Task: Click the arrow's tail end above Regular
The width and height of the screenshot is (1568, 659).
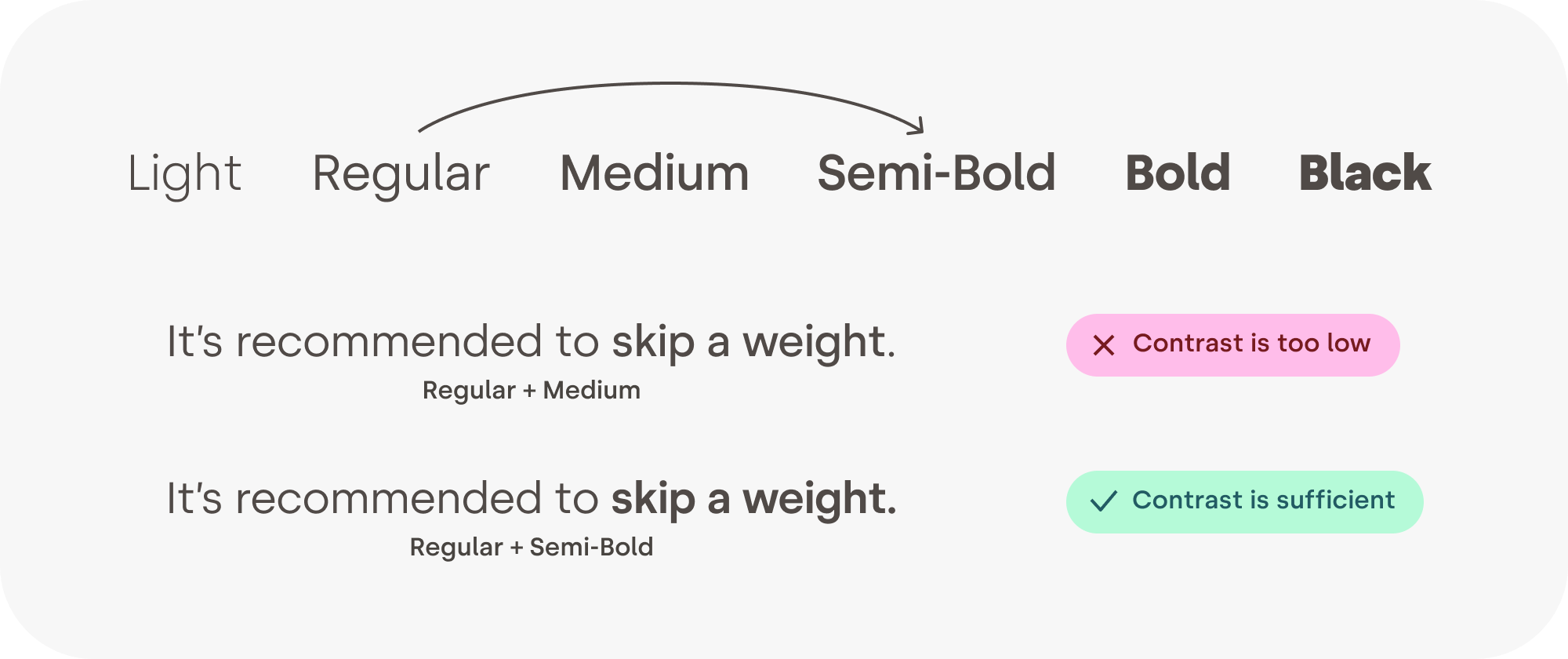Action: pos(423,129)
